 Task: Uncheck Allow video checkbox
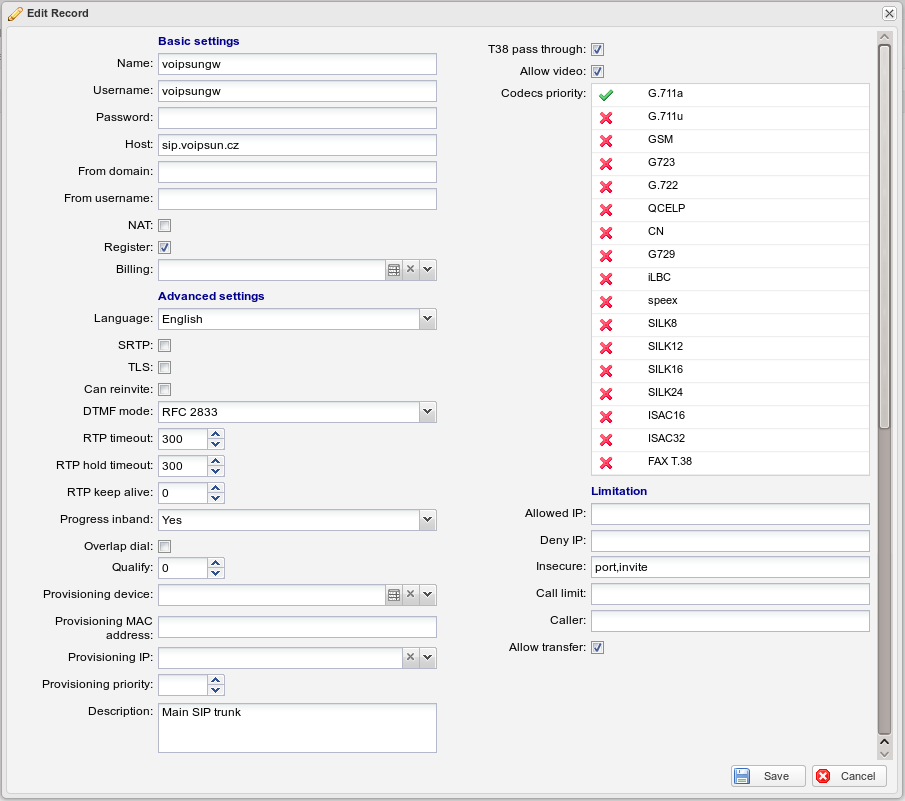597,72
